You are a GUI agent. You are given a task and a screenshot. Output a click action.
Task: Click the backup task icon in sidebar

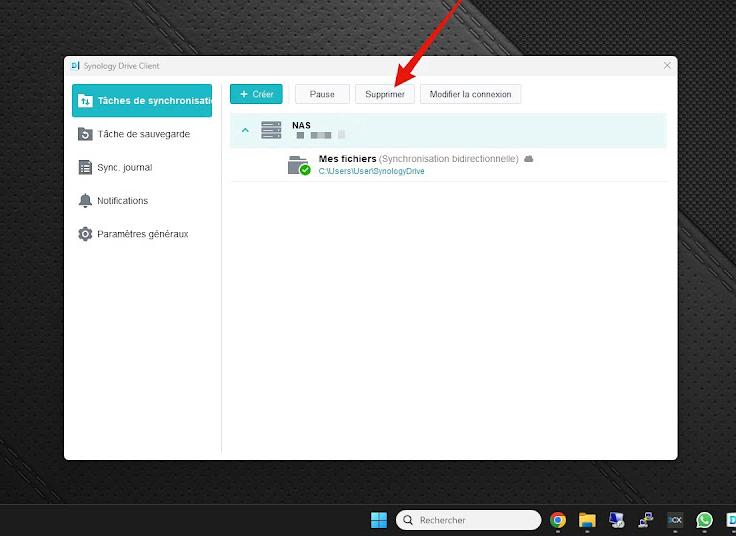click(85, 134)
